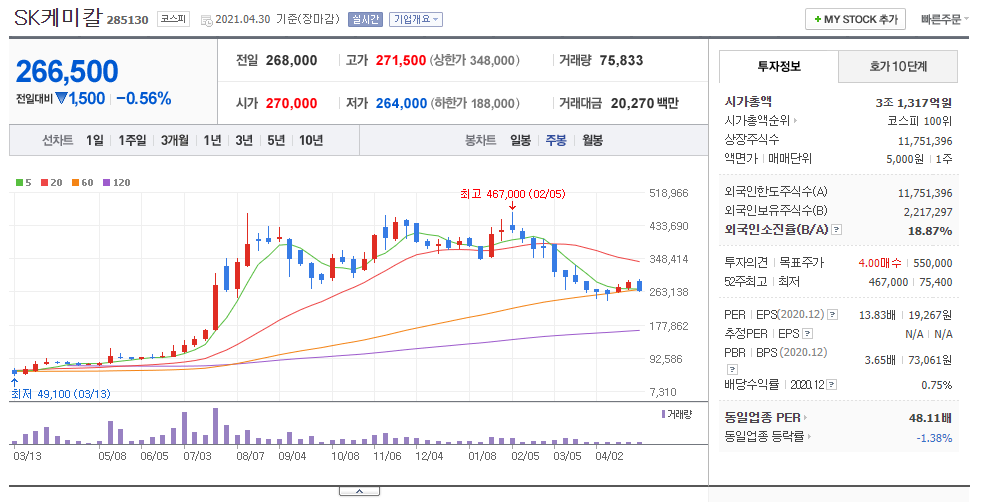982x502 pixels.
Task: Click the -0.56% change rate
Action: point(143,98)
